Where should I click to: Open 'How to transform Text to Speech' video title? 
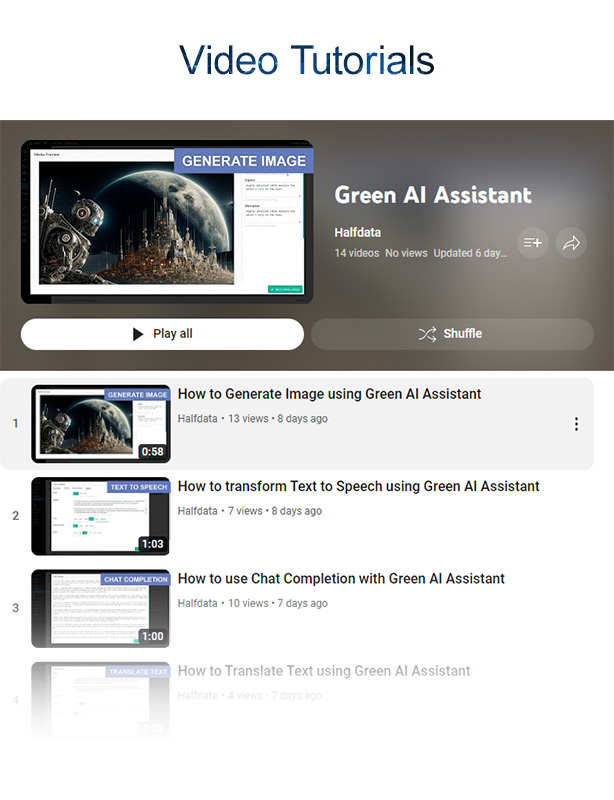(358, 486)
